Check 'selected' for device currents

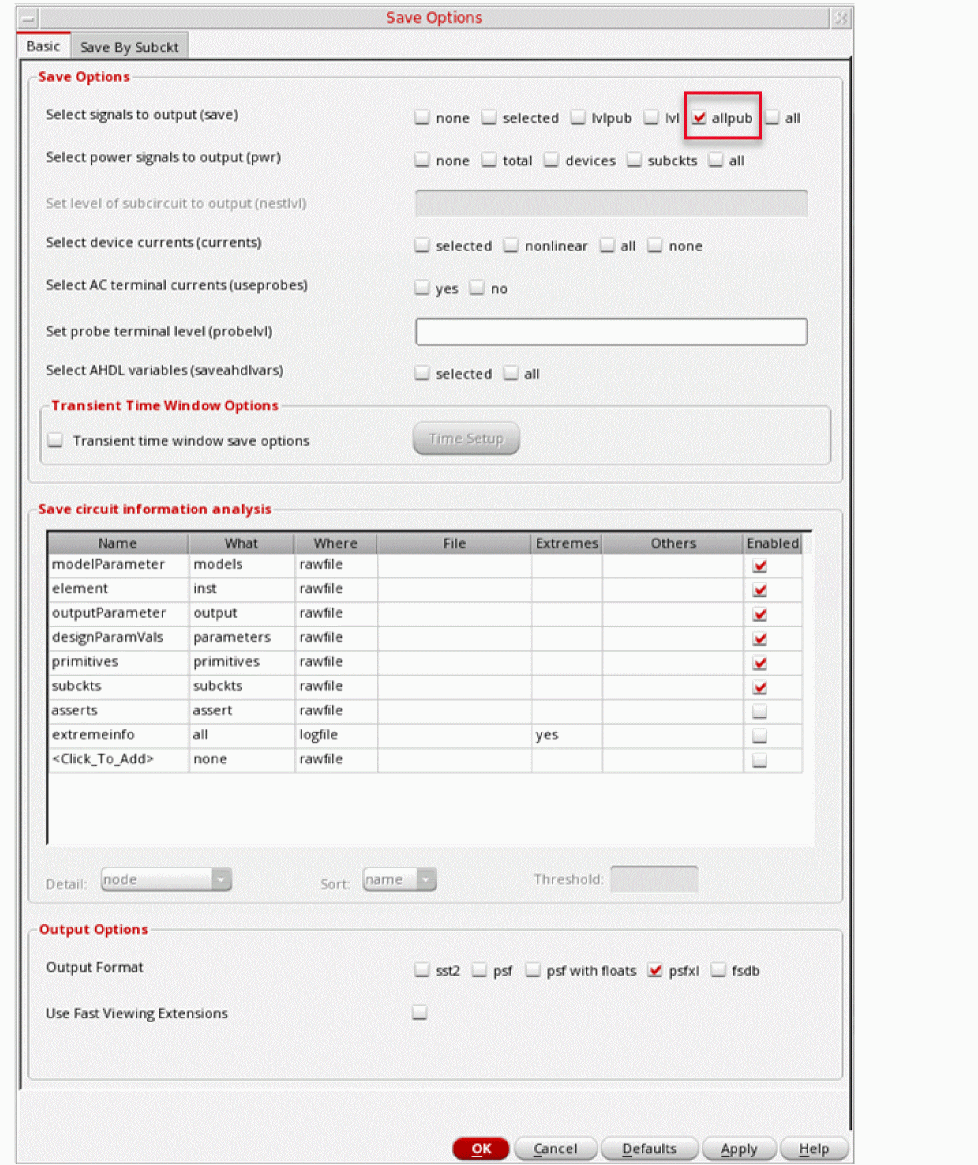pos(422,245)
